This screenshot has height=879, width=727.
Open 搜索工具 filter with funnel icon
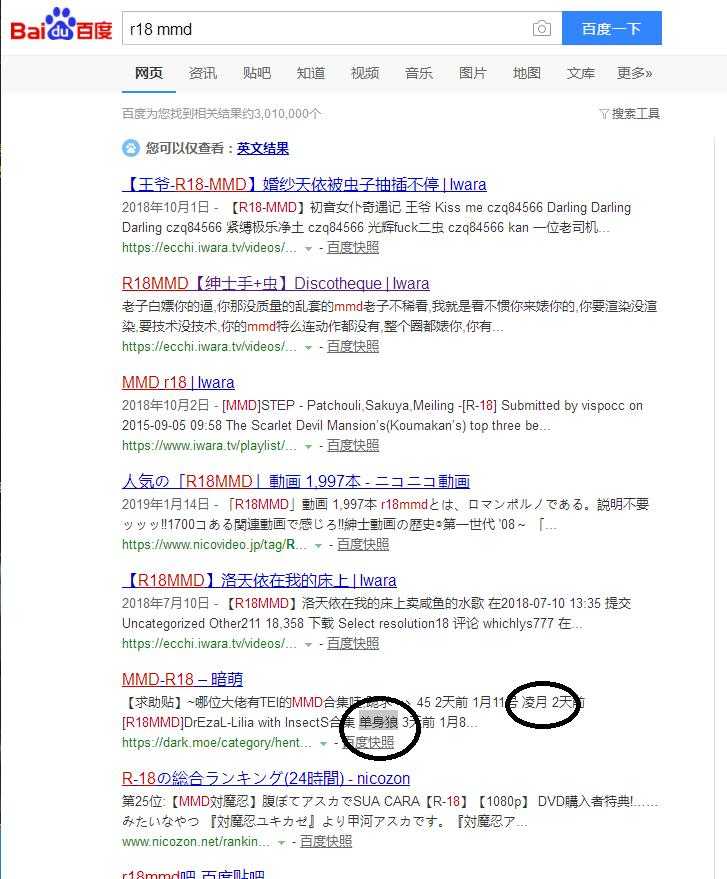tap(629, 114)
